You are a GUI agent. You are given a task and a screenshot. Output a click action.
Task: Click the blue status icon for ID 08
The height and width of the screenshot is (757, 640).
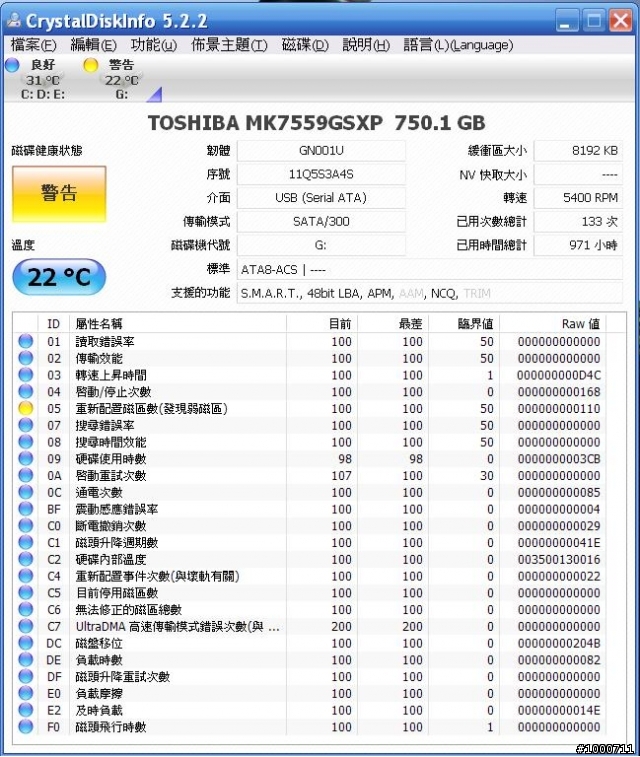[26, 442]
